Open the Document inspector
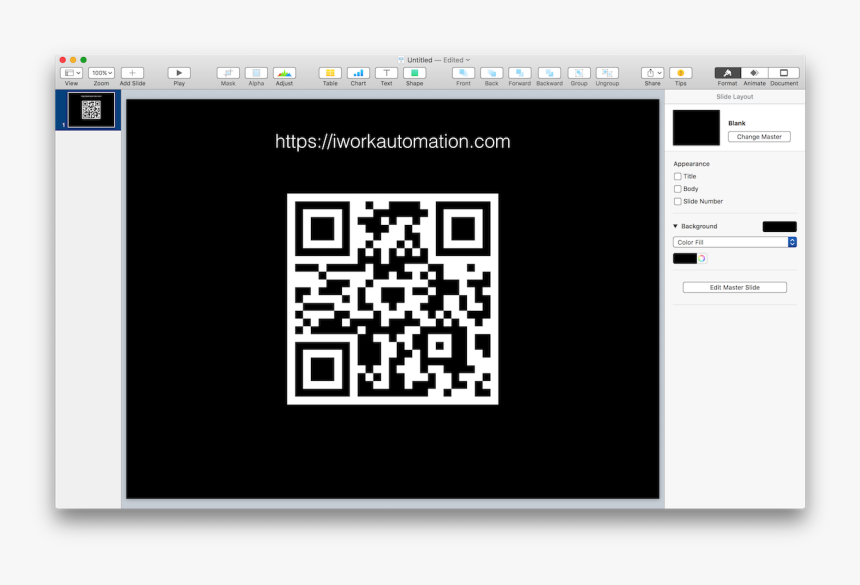The image size is (860, 585). (x=784, y=73)
